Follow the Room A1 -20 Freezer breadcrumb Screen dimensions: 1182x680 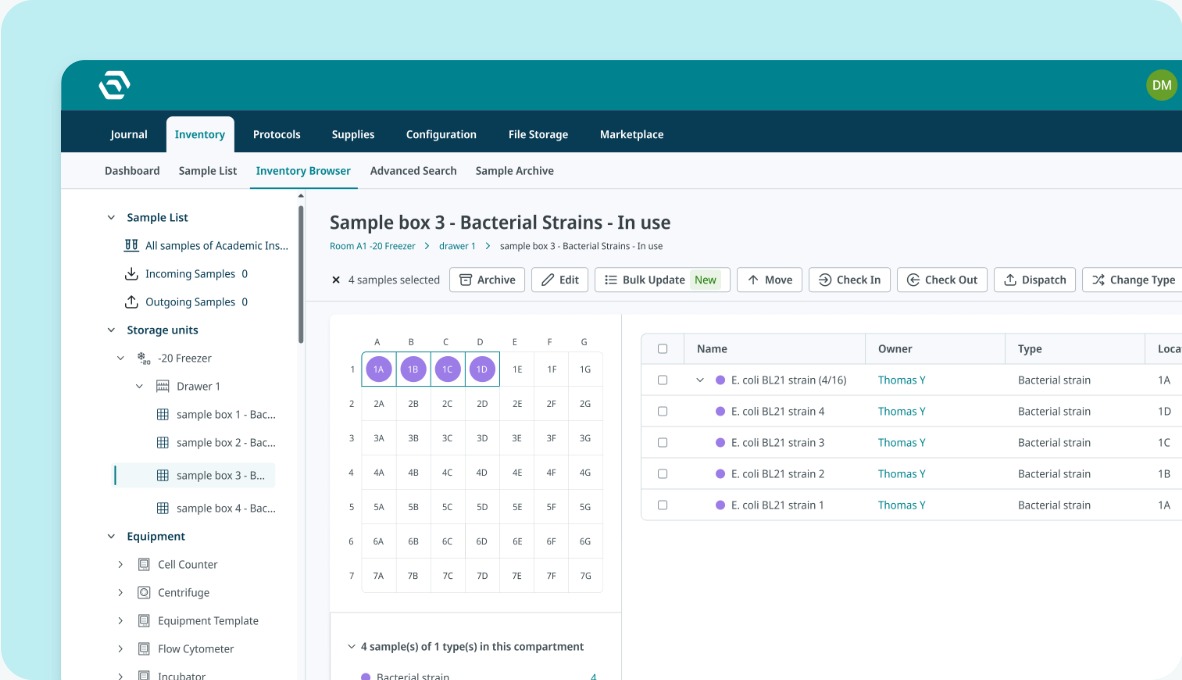pos(372,246)
